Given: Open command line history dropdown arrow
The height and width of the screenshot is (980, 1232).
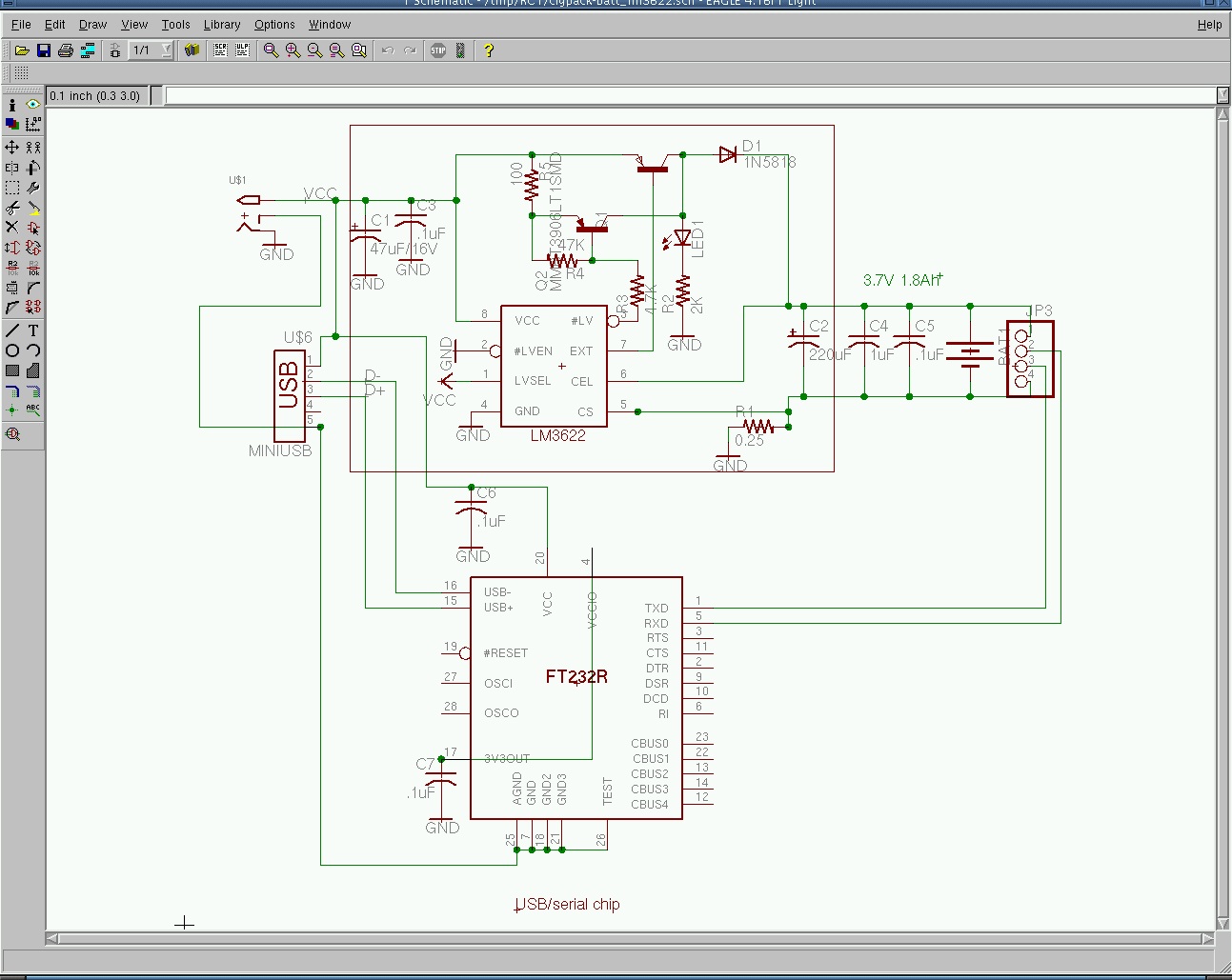Looking at the screenshot, I should click(x=1222, y=95).
